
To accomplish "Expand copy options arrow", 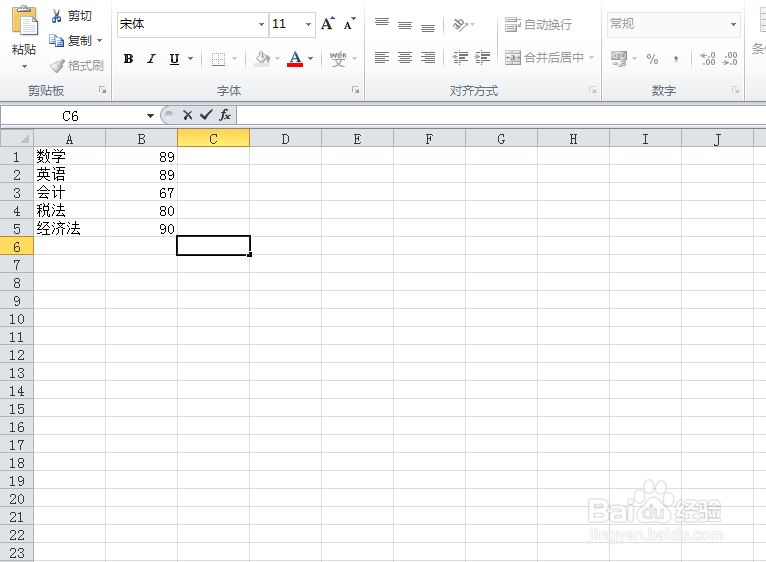I will [x=100, y=41].
